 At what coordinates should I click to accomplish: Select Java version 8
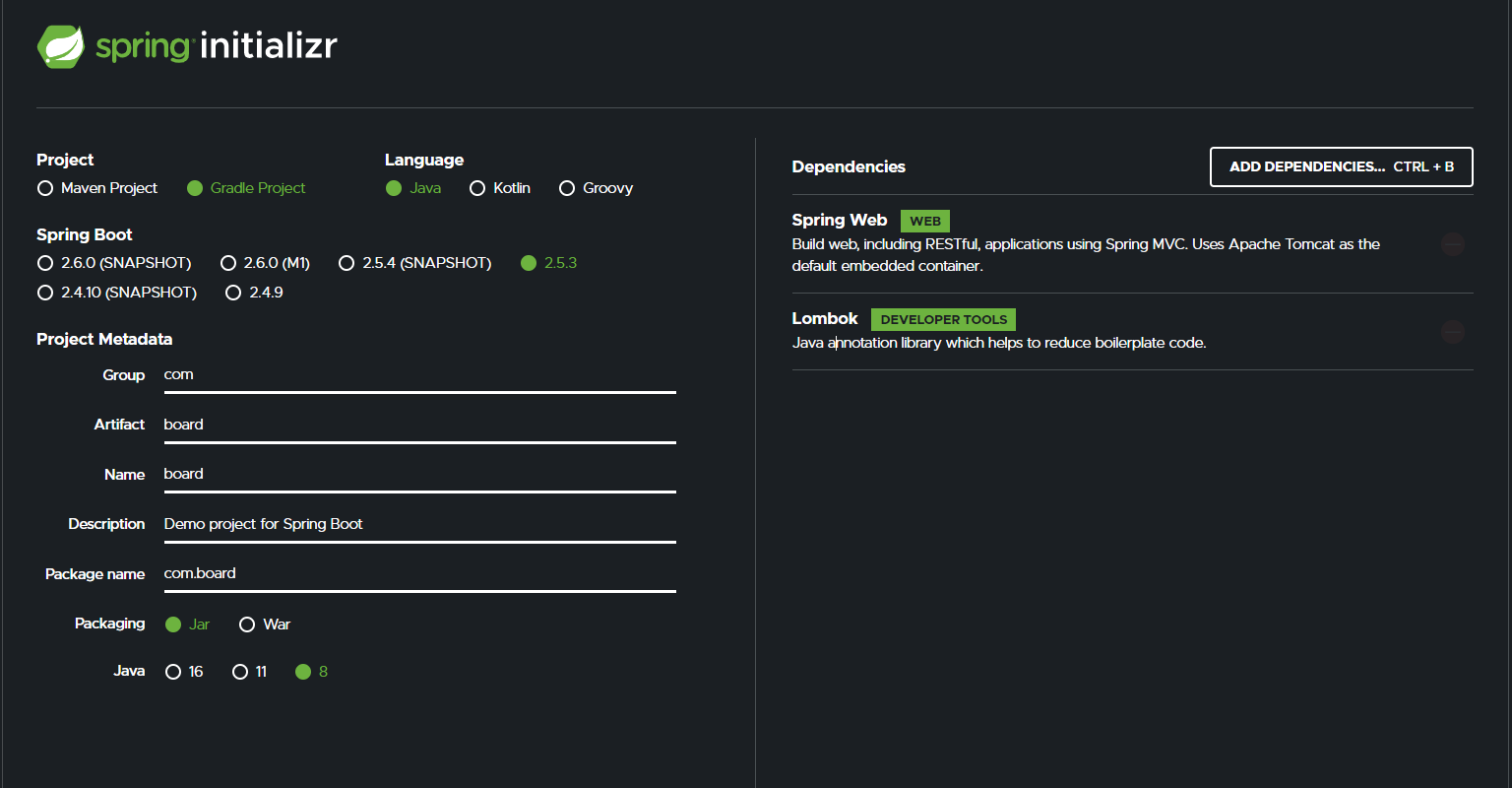(x=311, y=672)
